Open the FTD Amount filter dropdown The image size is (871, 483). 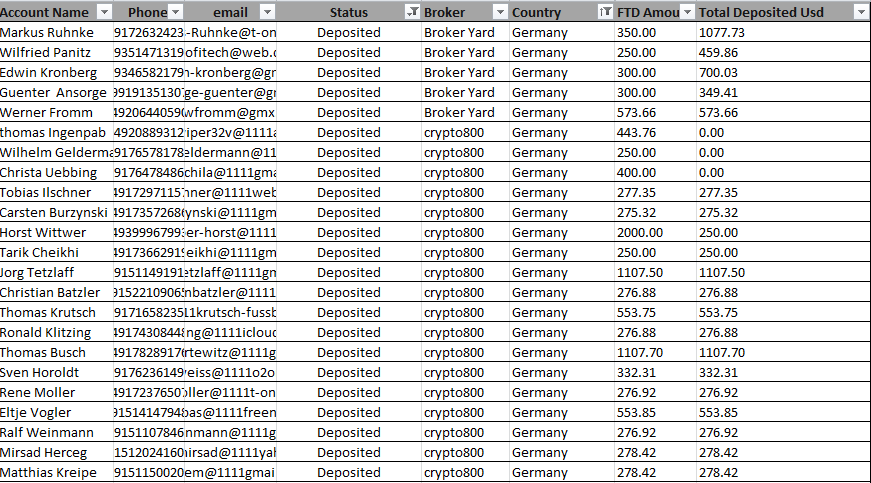click(687, 12)
